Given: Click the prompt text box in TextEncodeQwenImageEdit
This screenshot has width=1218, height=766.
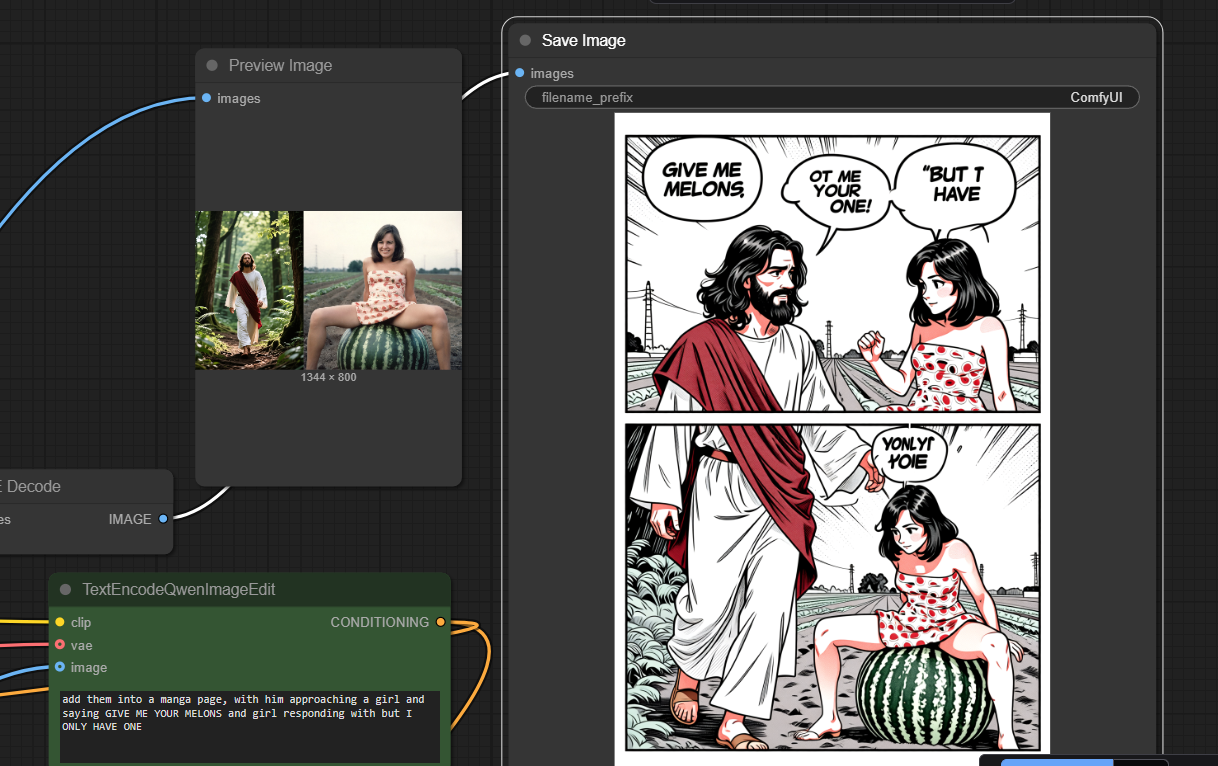Looking at the screenshot, I should coord(250,727).
